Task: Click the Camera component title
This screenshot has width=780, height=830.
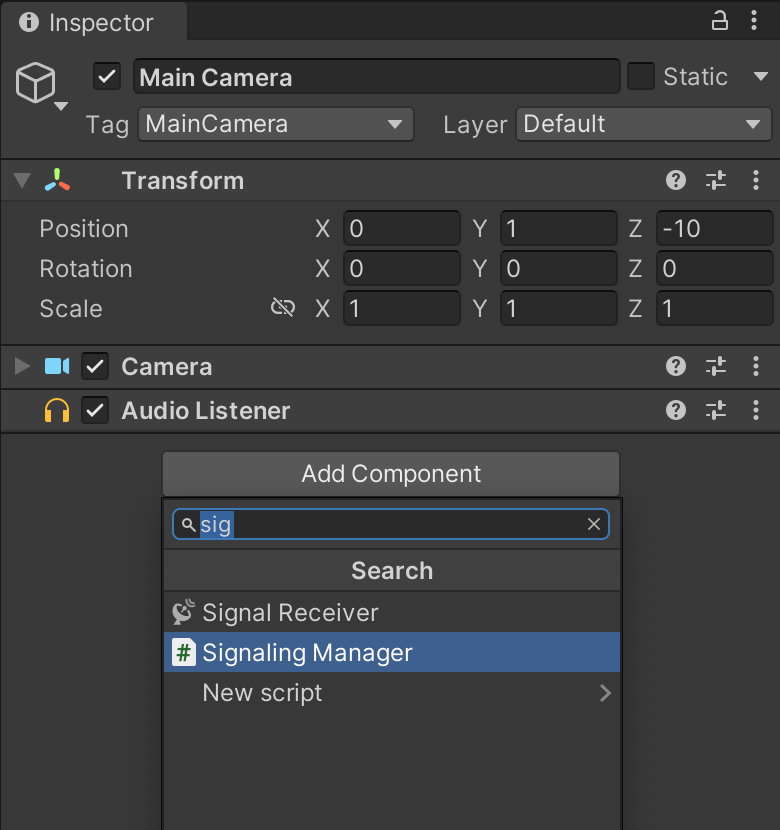Action: coord(167,366)
